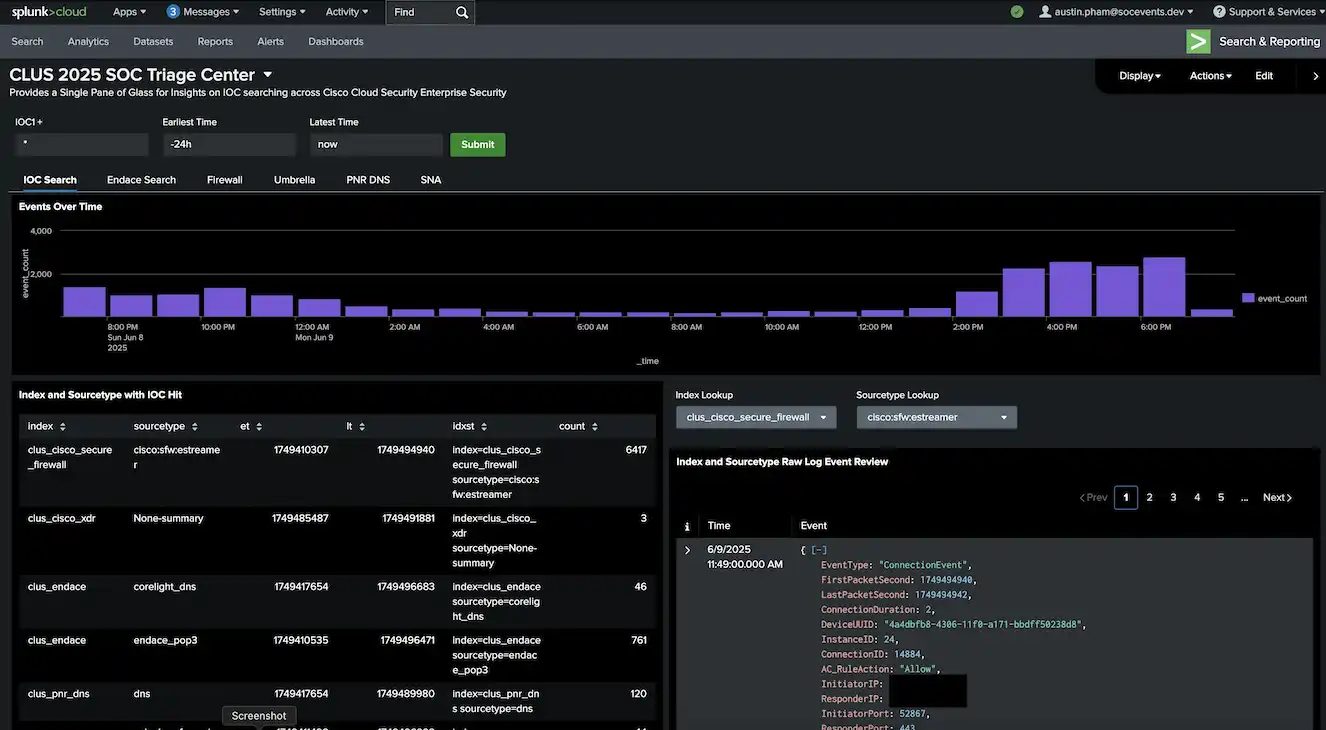Click the green health status checkmark icon
Image resolution: width=1326 pixels, height=730 pixels.
pos(1016,11)
